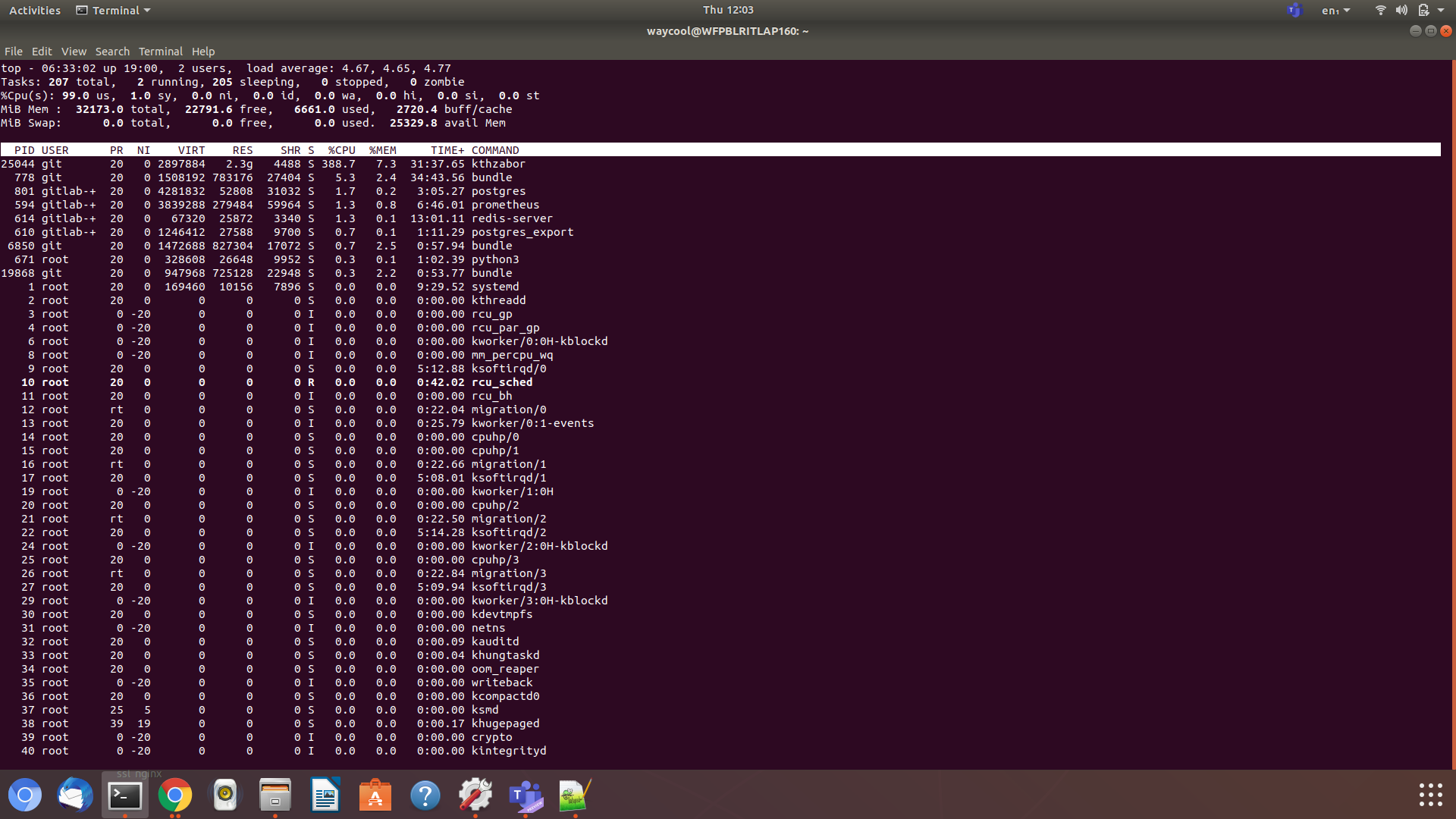The height and width of the screenshot is (819, 1456).
Task: Open the Search menu
Action: pyautogui.click(x=112, y=52)
